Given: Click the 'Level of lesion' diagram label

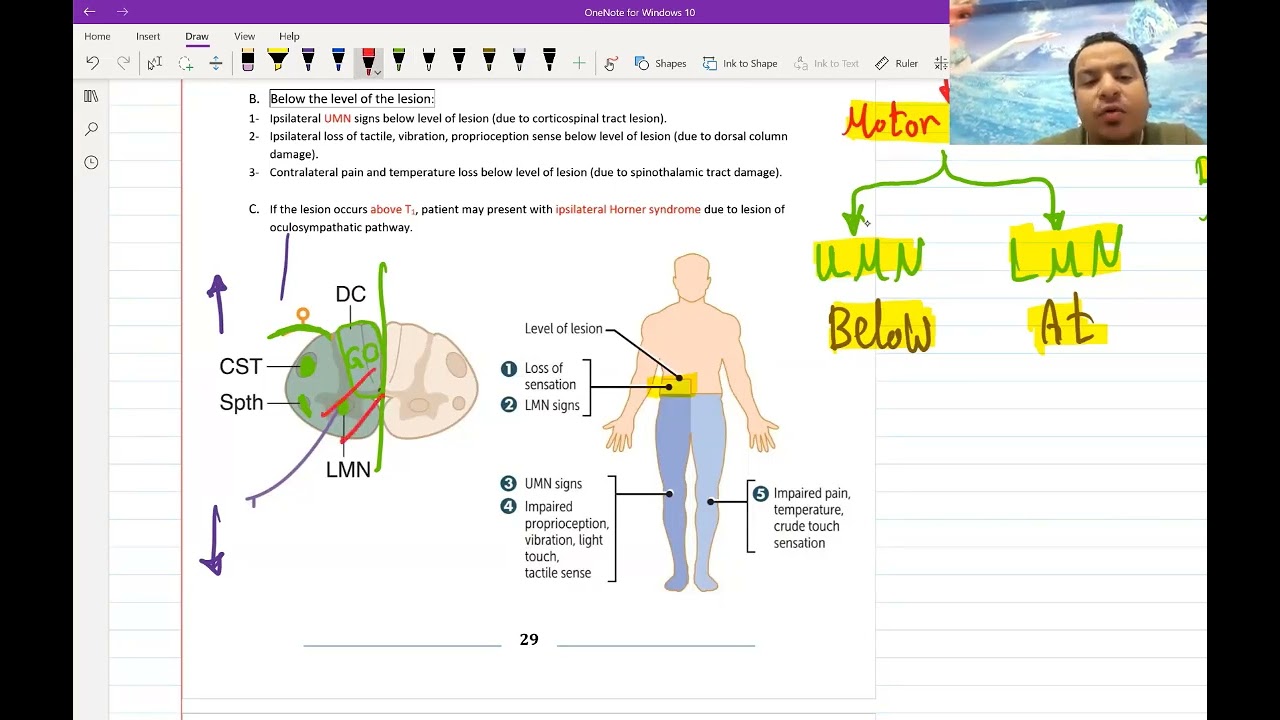Looking at the screenshot, I should (564, 329).
